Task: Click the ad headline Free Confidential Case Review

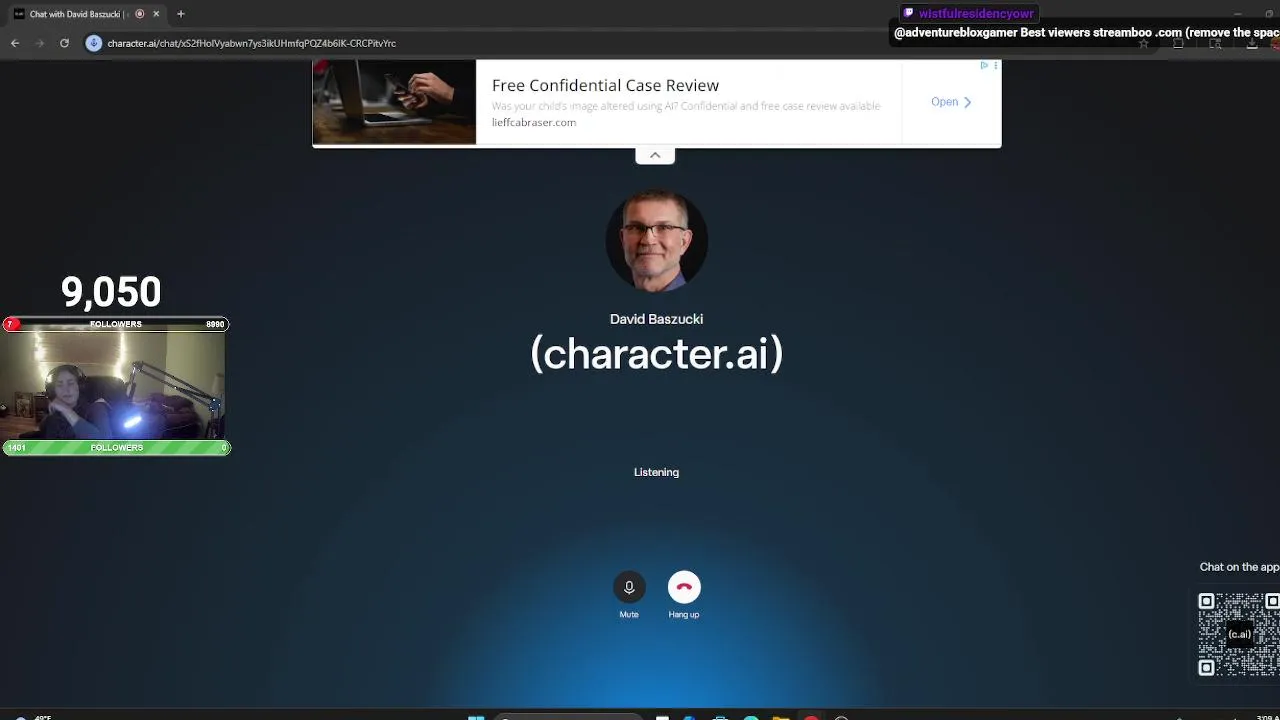Action: (x=605, y=85)
